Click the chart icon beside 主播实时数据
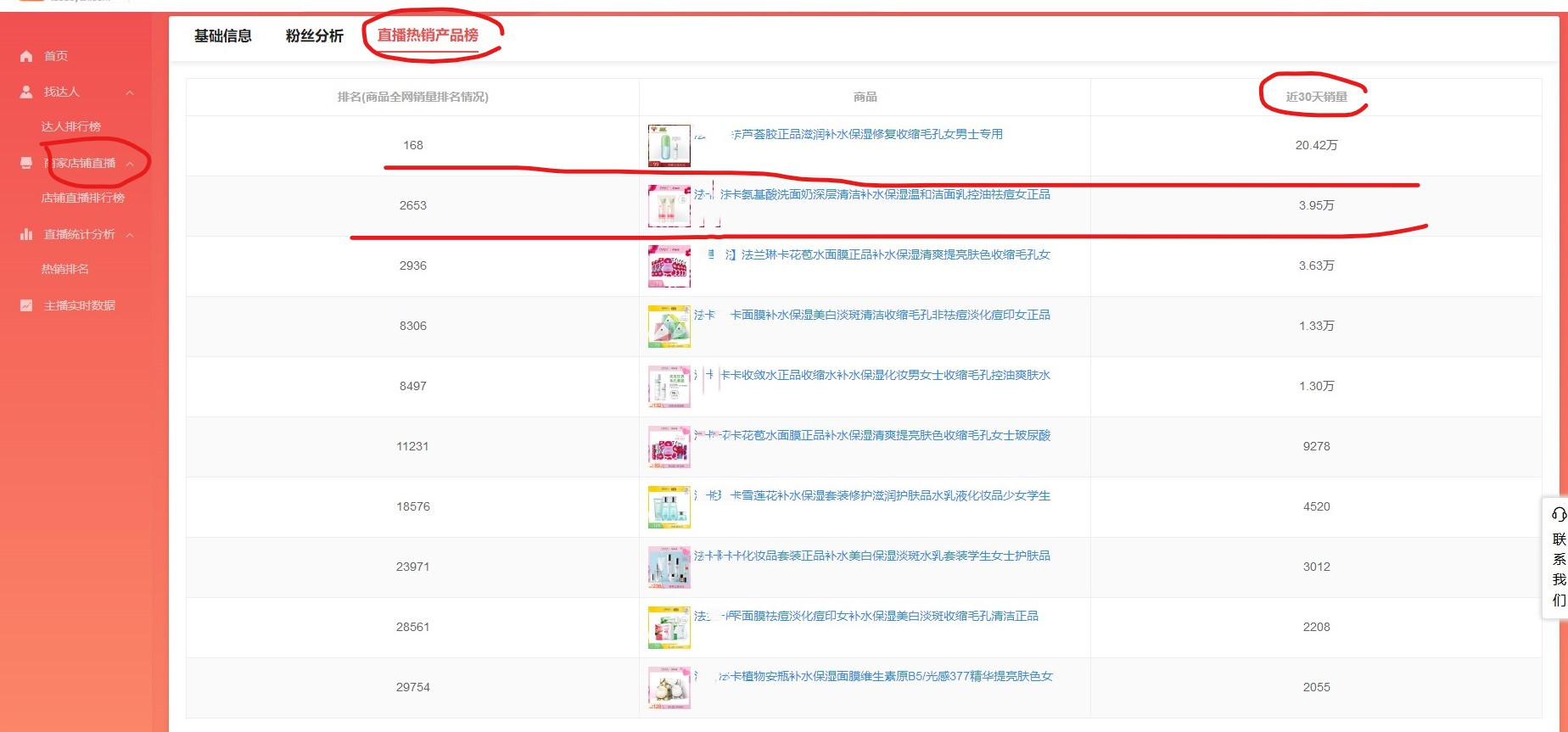 [26, 305]
